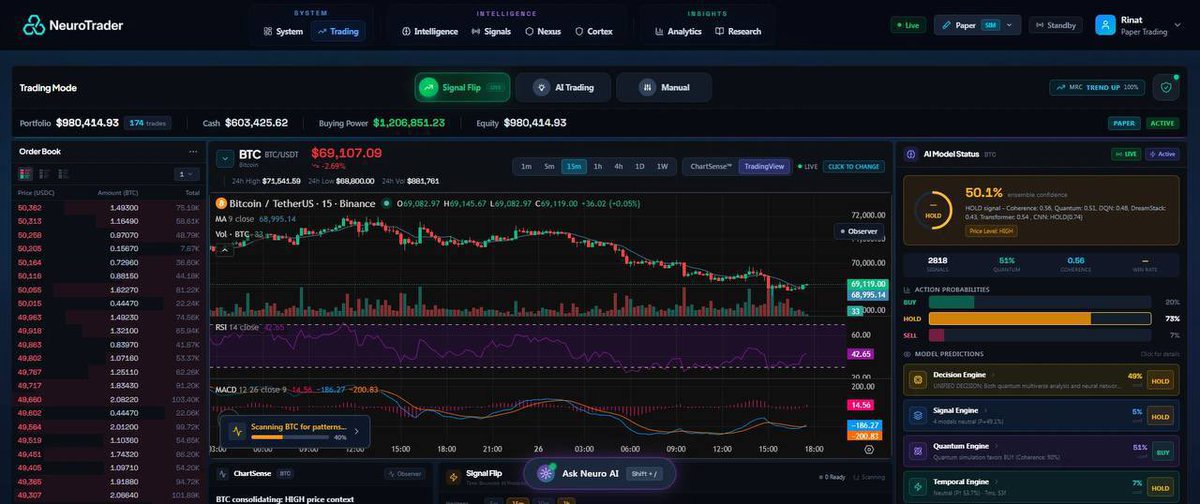1200x504 pixels.
Task: Select the 1m timeframe
Action: pos(526,166)
